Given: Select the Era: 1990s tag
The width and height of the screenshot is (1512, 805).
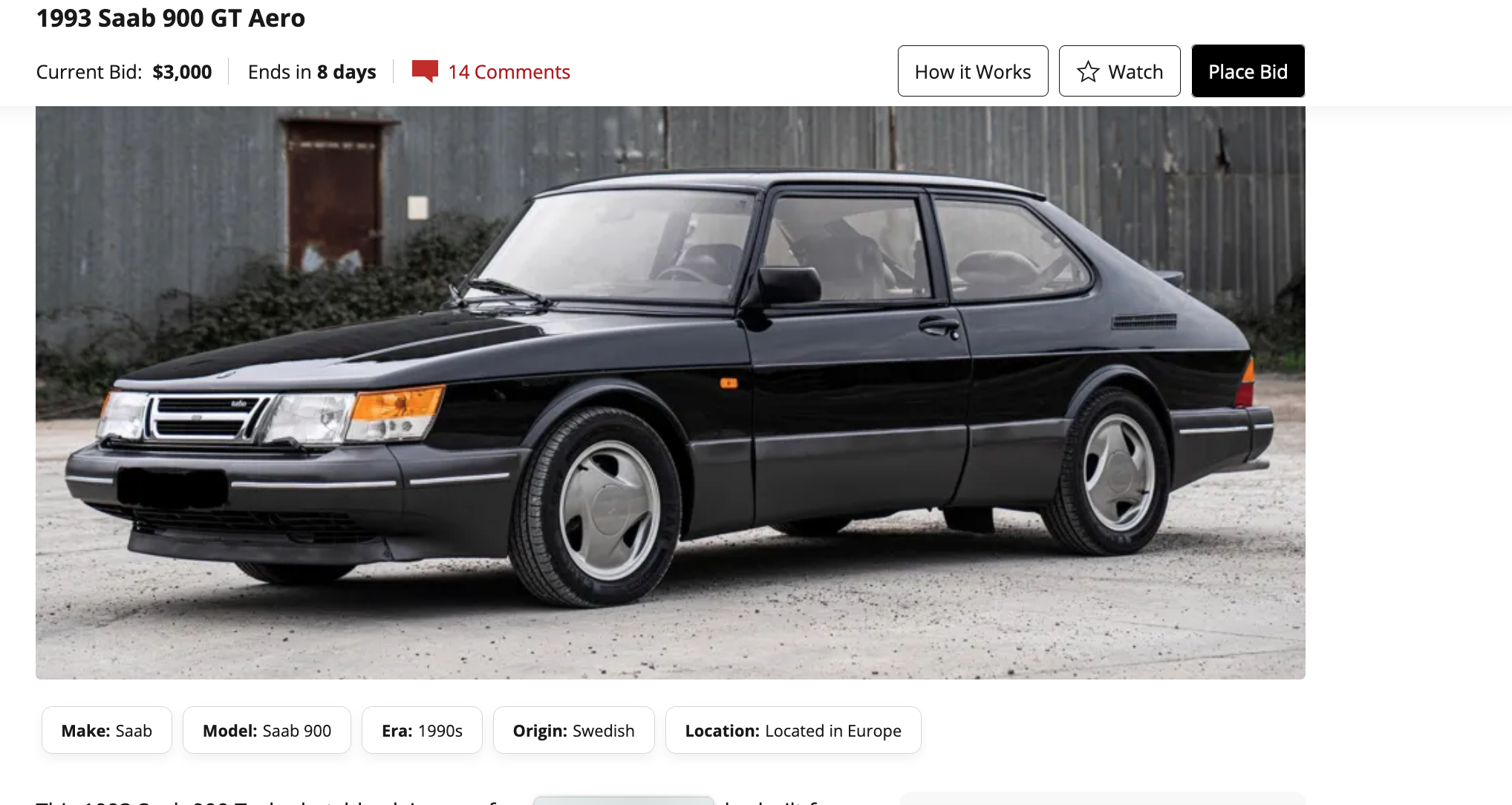Looking at the screenshot, I should pos(422,730).
